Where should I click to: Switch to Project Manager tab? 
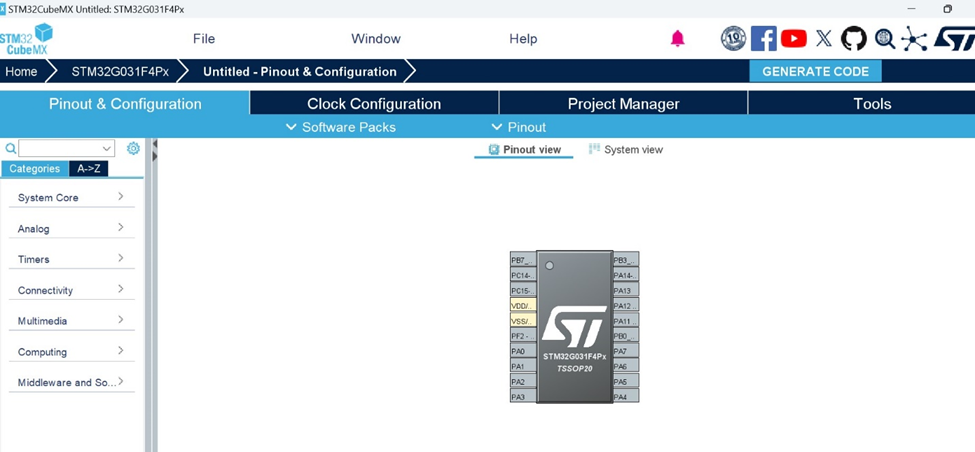(624, 104)
